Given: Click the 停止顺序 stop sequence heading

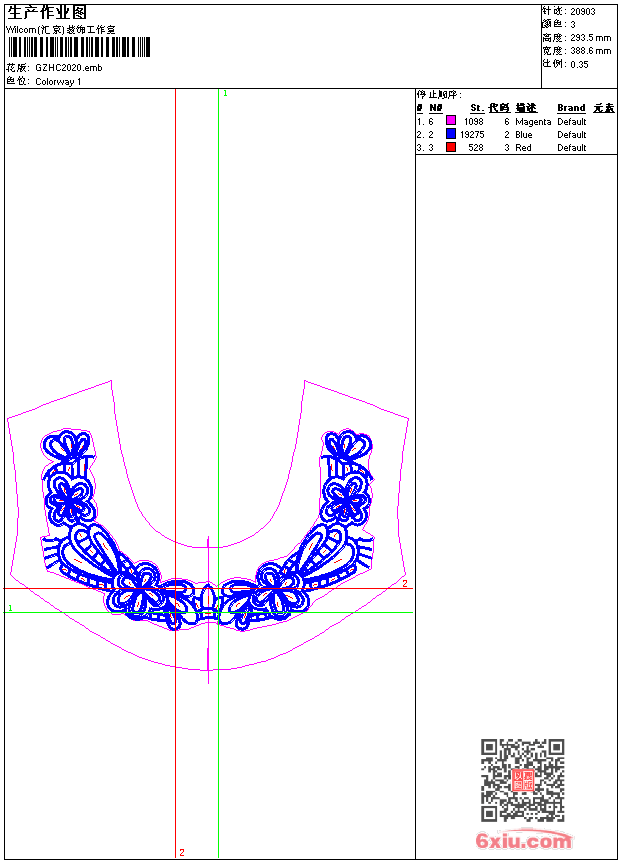Looking at the screenshot, I should (x=439, y=95).
